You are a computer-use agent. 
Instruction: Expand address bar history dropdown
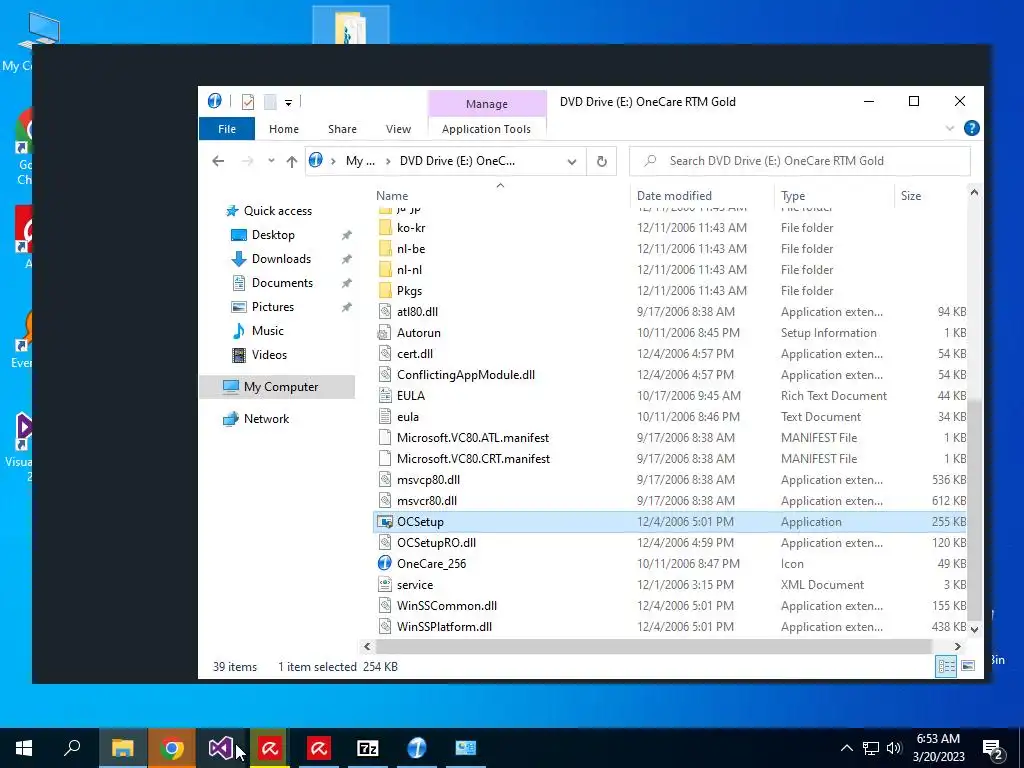pos(572,161)
